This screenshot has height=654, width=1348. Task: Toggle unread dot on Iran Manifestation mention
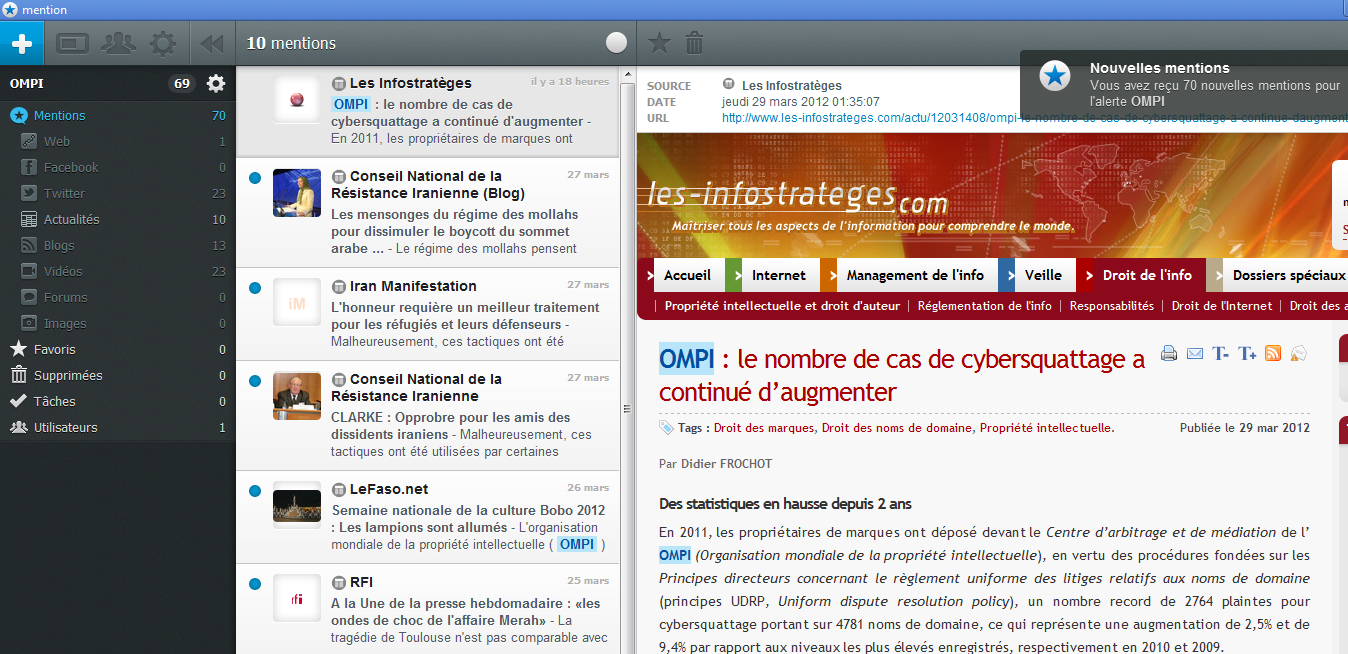click(254, 288)
